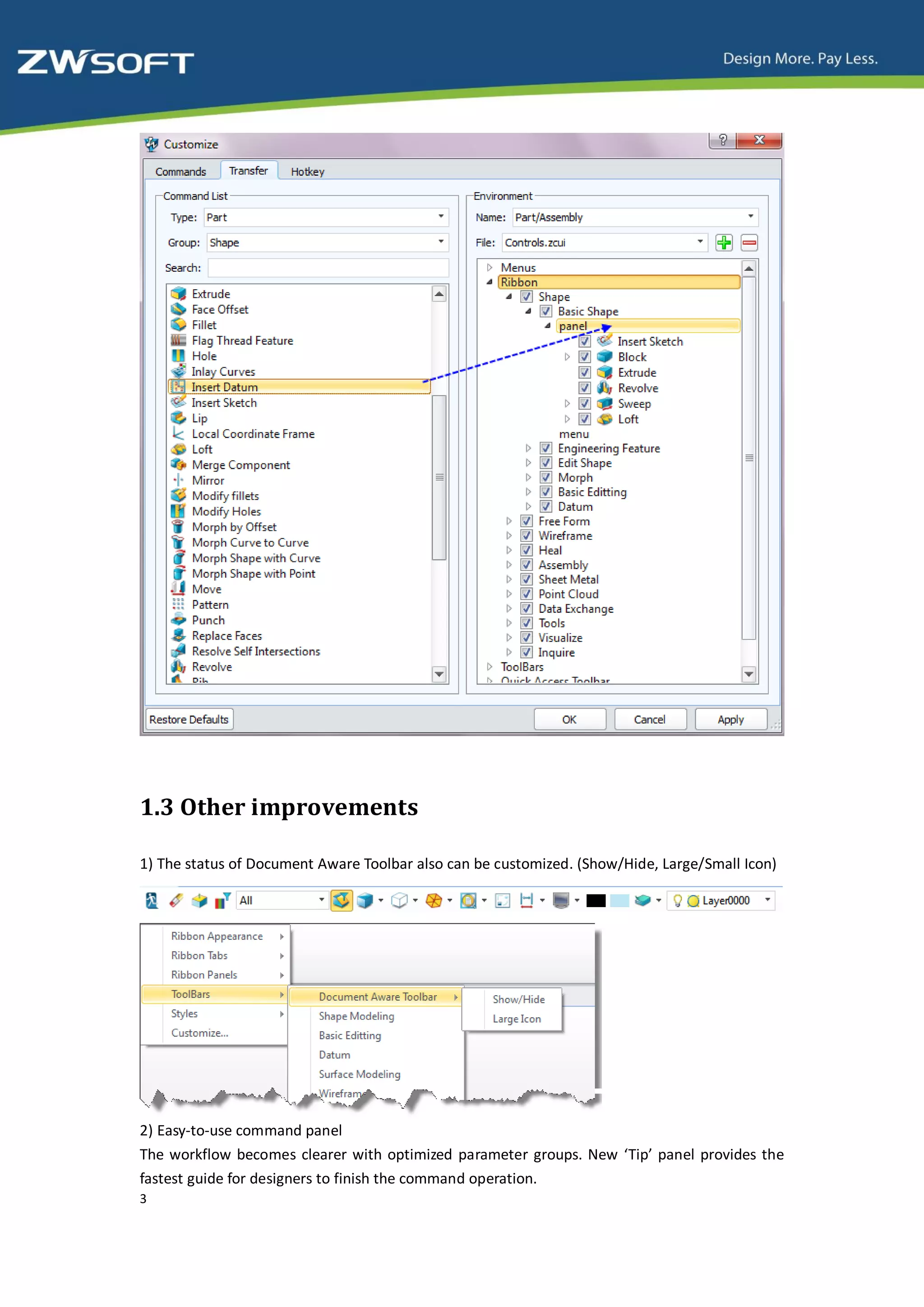The width and height of the screenshot is (924, 1307).
Task: Select the Inlay Curves icon
Action: point(179,371)
